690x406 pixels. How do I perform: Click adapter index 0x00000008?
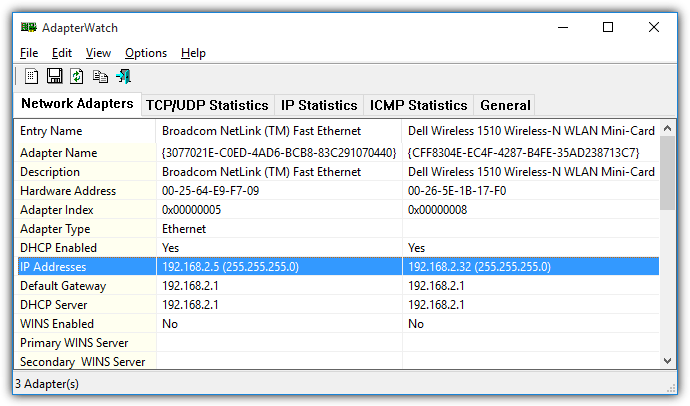(437, 210)
